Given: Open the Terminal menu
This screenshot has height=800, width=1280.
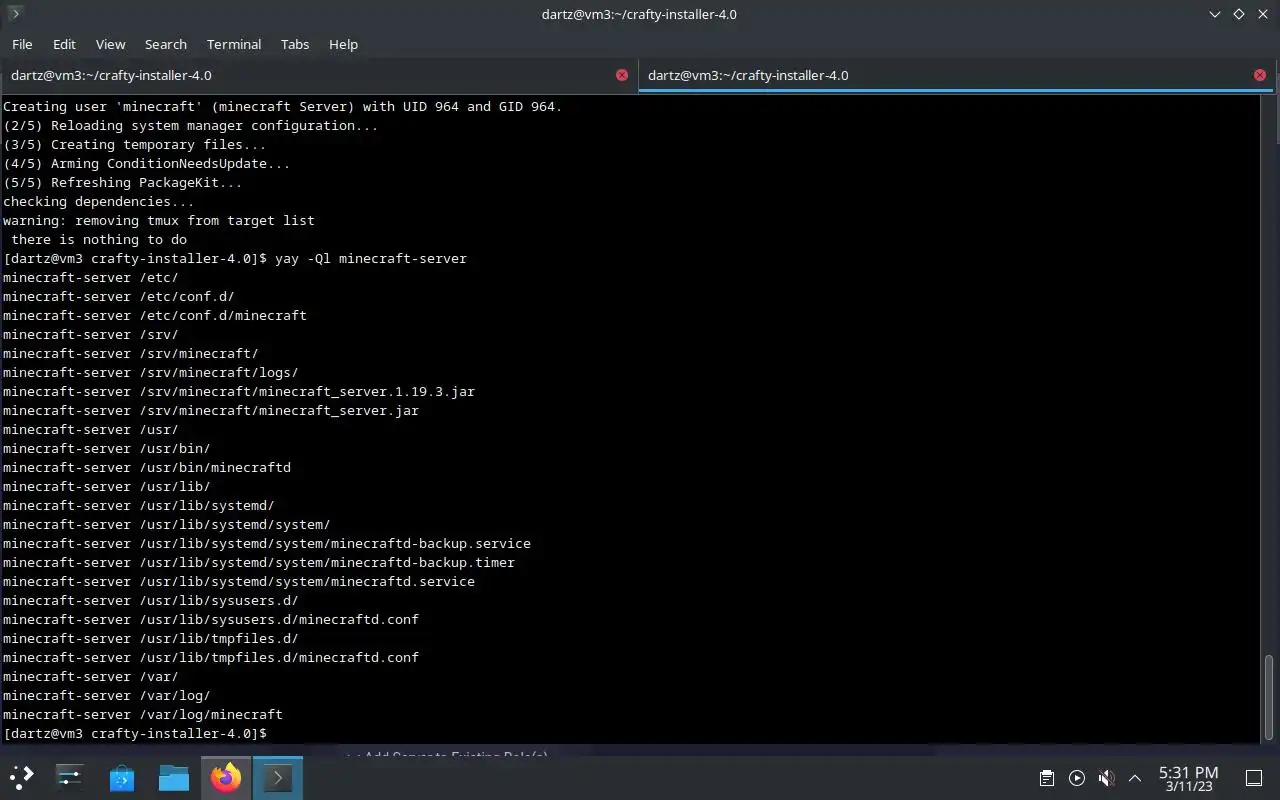Looking at the screenshot, I should (234, 44).
